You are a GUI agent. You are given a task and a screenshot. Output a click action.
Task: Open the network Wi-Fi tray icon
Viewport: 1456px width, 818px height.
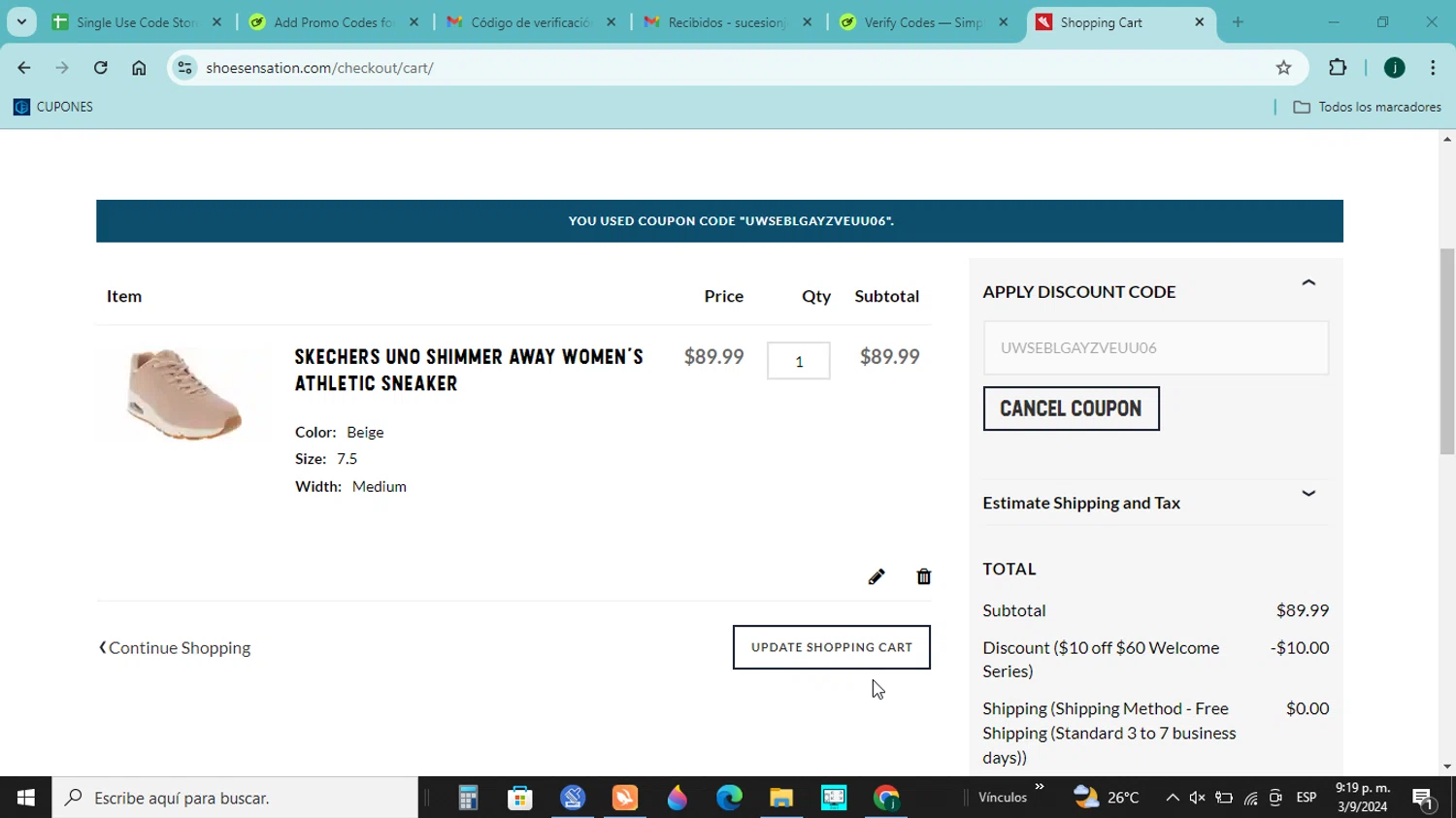(1250, 798)
